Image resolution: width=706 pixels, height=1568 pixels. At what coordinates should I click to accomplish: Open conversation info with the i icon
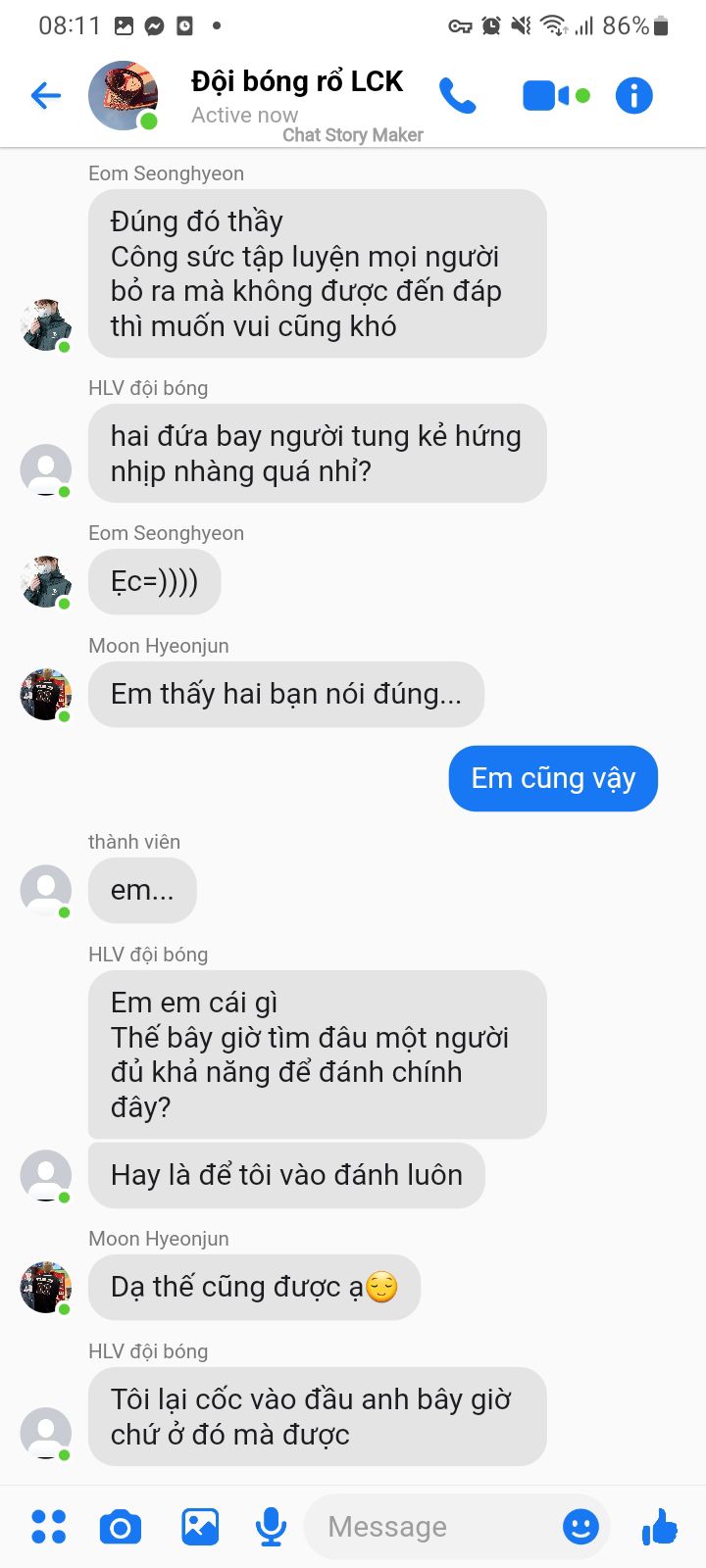coord(633,95)
